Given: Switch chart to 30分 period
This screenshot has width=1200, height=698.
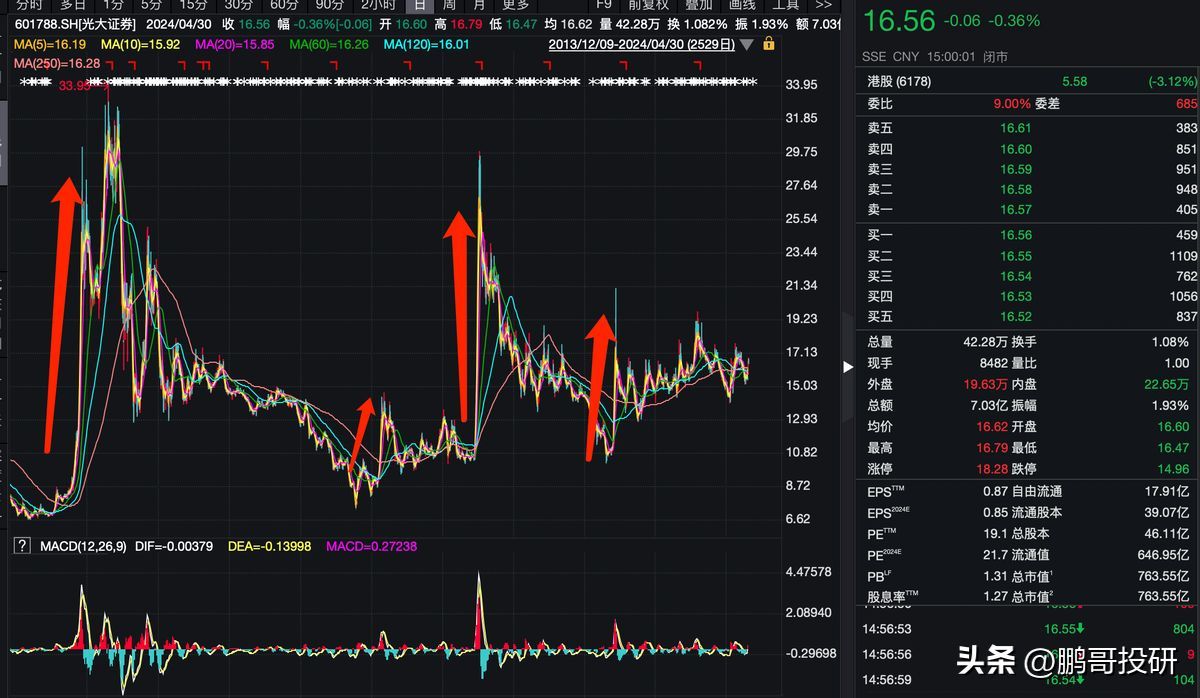Looking at the screenshot, I should click(x=238, y=5).
